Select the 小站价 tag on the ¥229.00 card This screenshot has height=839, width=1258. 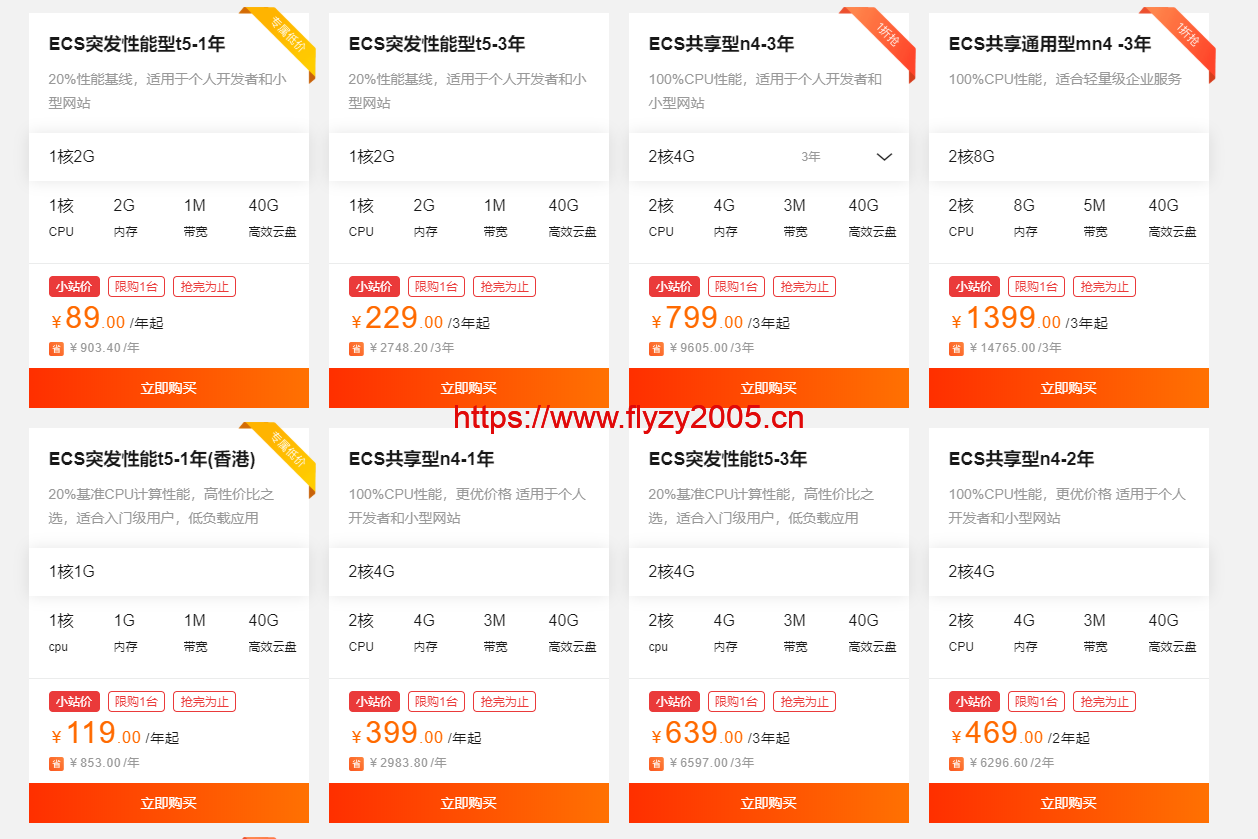click(x=374, y=287)
